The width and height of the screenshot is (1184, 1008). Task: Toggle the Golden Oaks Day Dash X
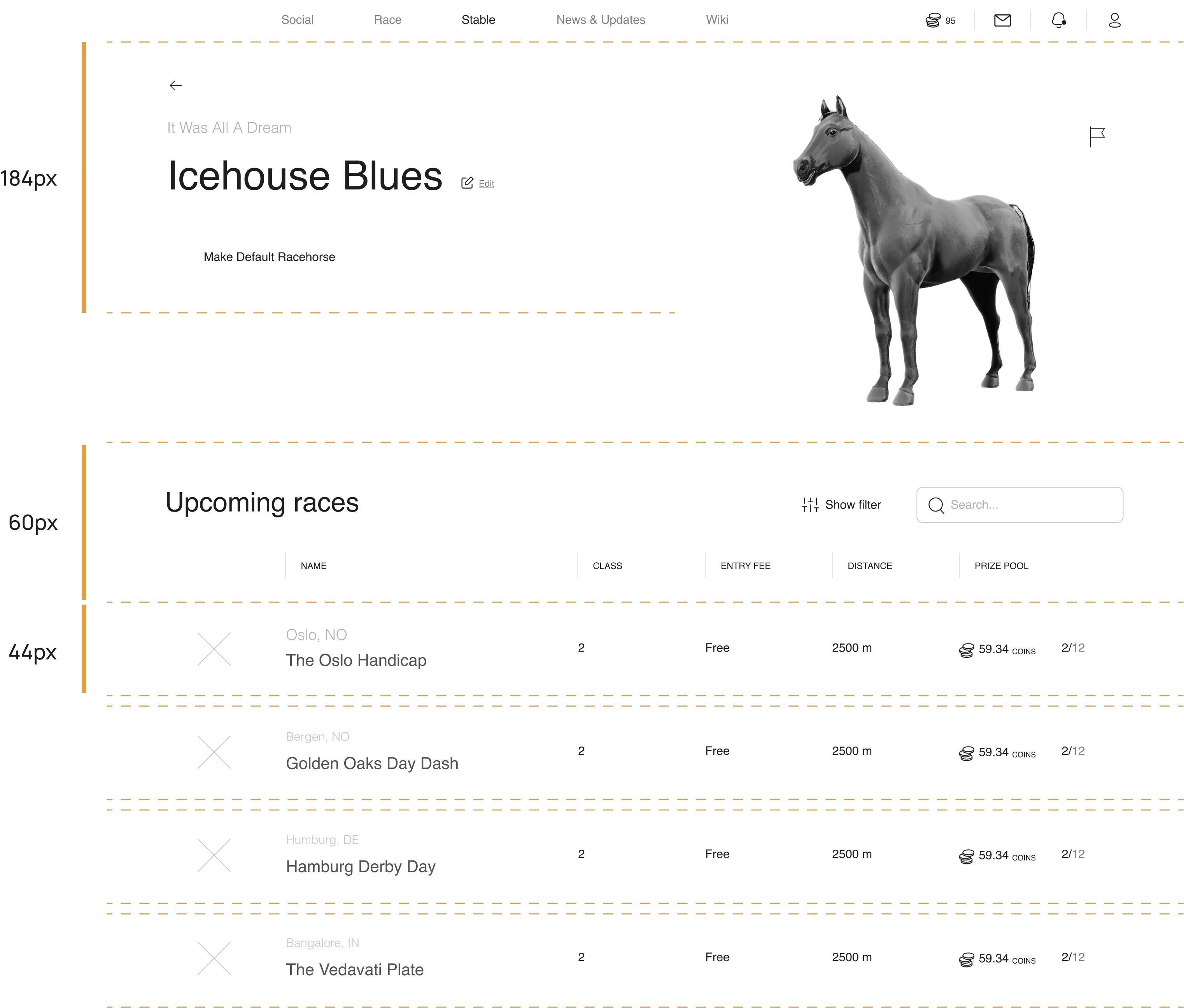click(214, 751)
